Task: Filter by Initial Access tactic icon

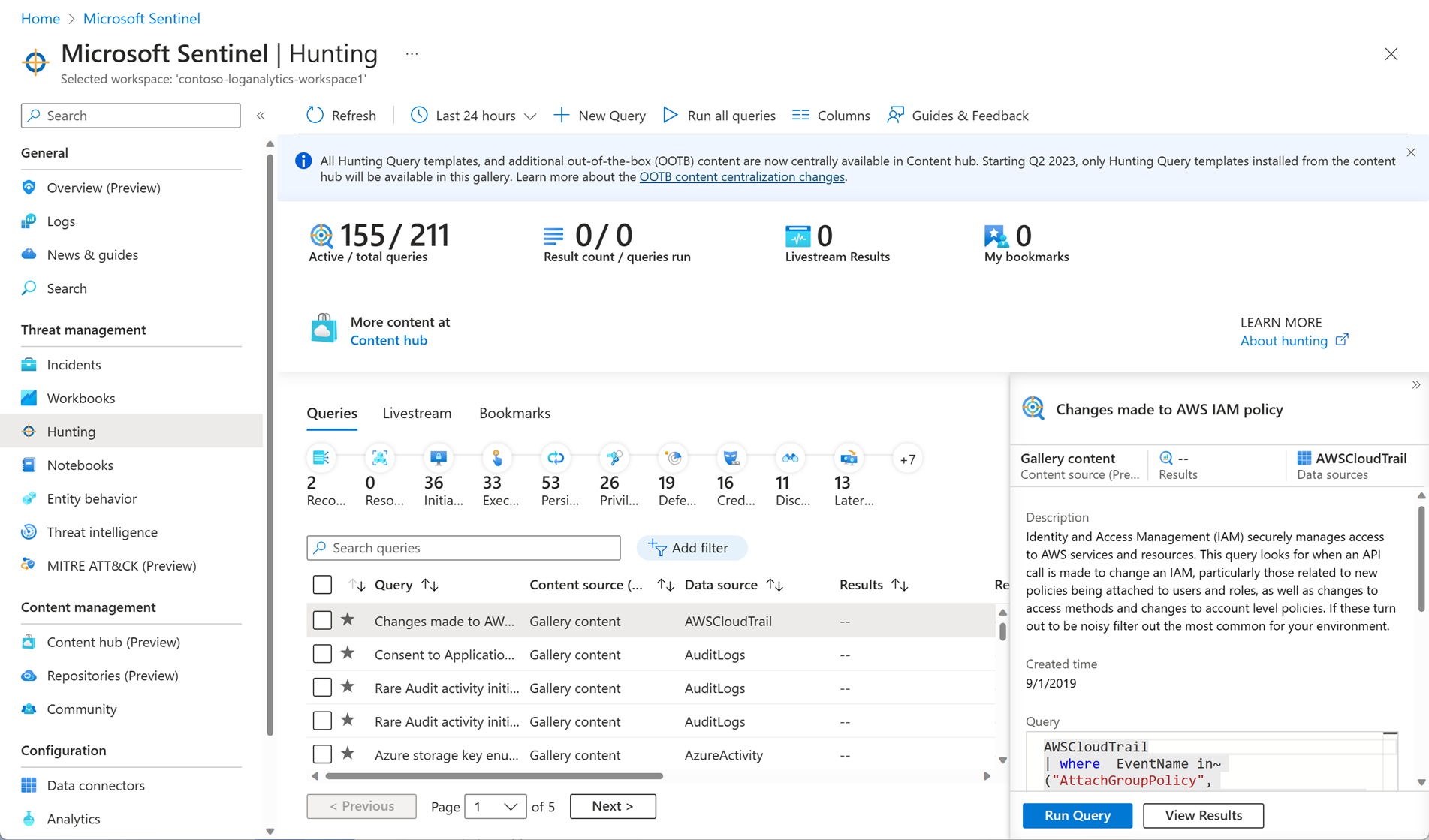Action: click(x=438, y=458)
